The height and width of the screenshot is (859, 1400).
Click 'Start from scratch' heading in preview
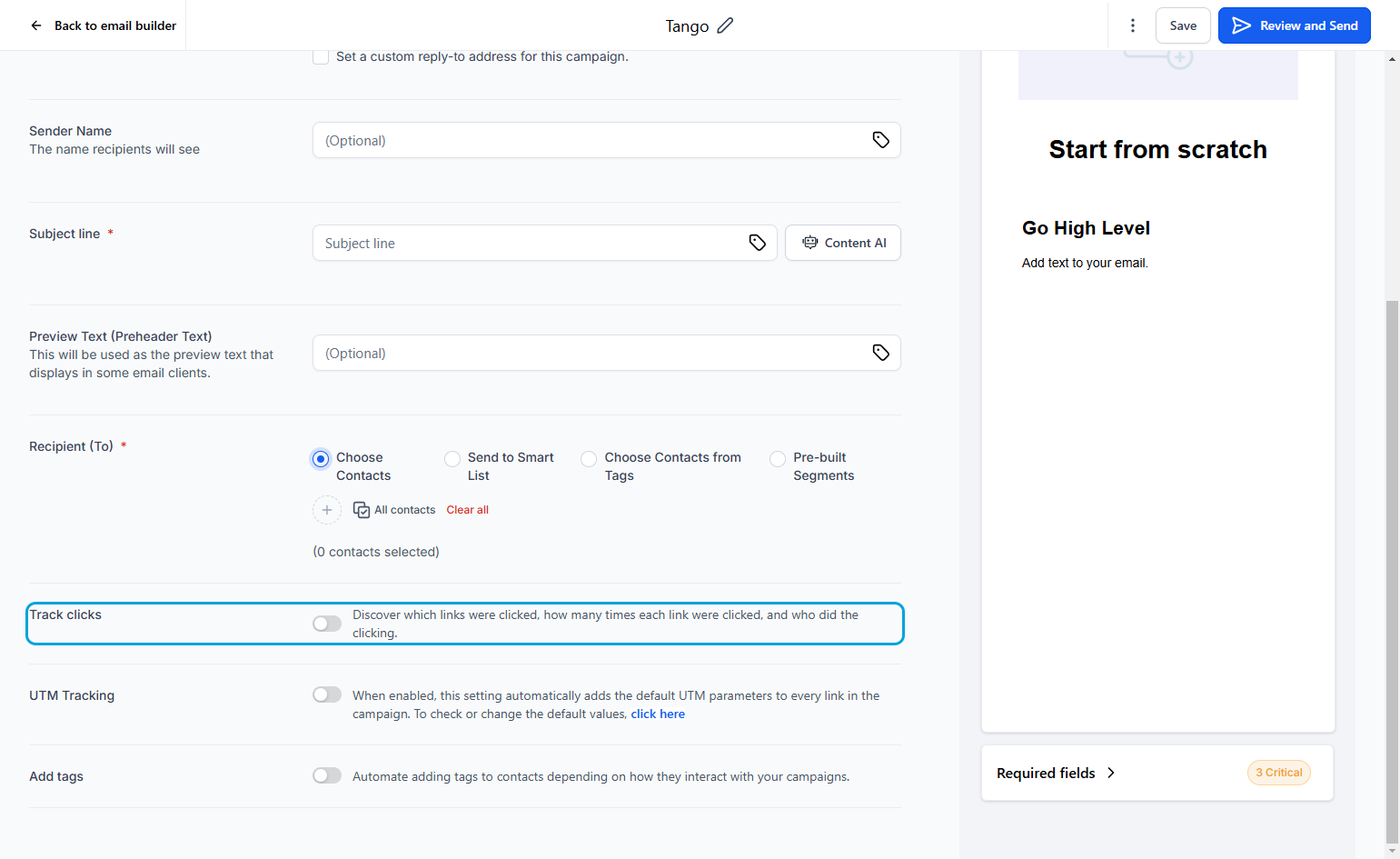coord(1158,149)
